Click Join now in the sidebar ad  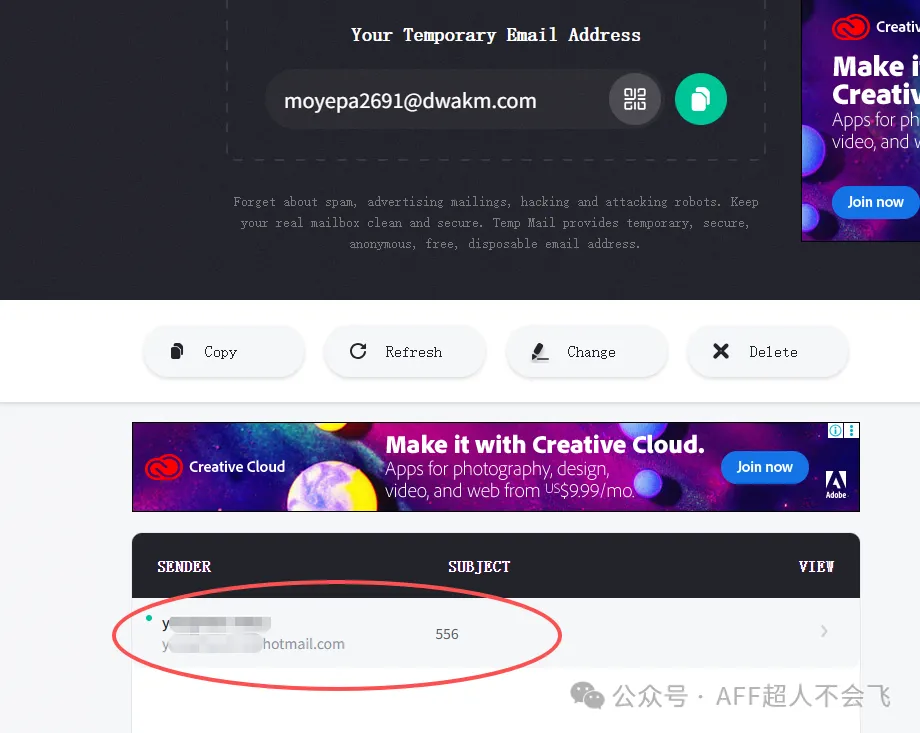[875, 202]
